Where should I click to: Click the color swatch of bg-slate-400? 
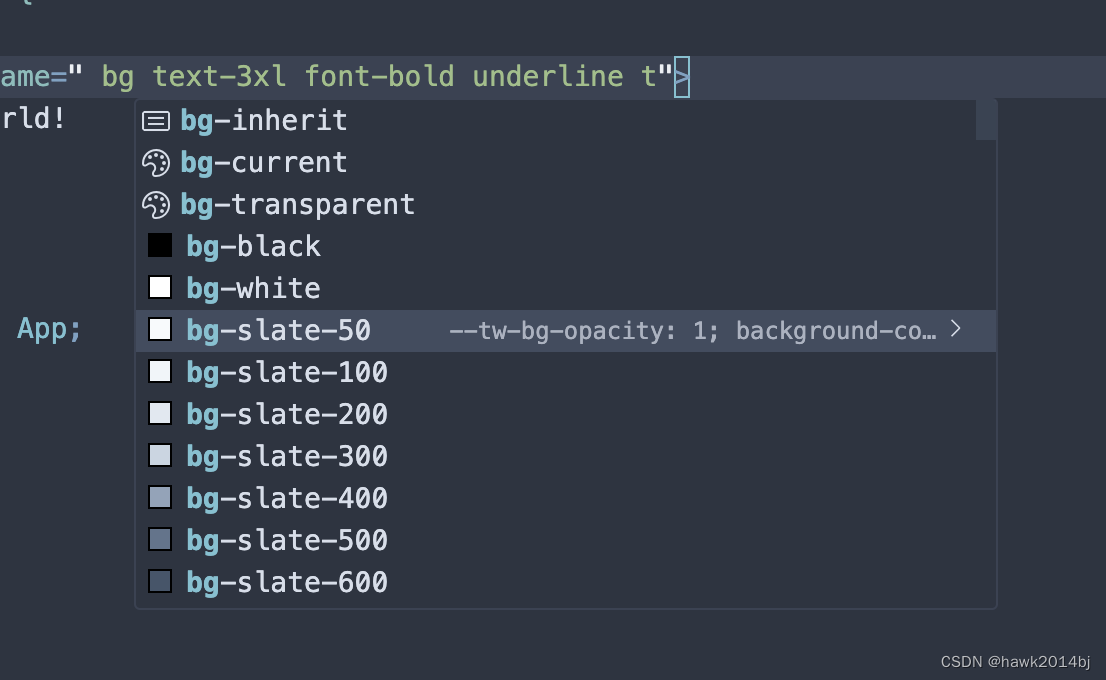coord(160,497)
